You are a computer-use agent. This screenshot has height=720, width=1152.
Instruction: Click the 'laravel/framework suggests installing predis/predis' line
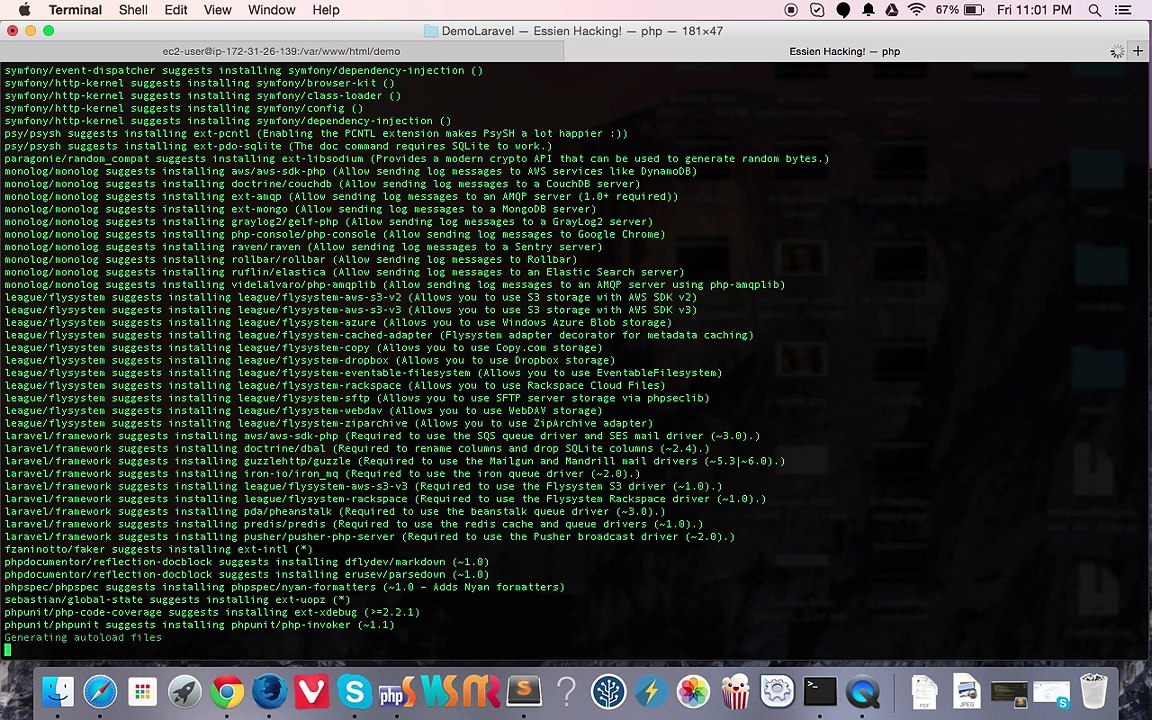353,524
